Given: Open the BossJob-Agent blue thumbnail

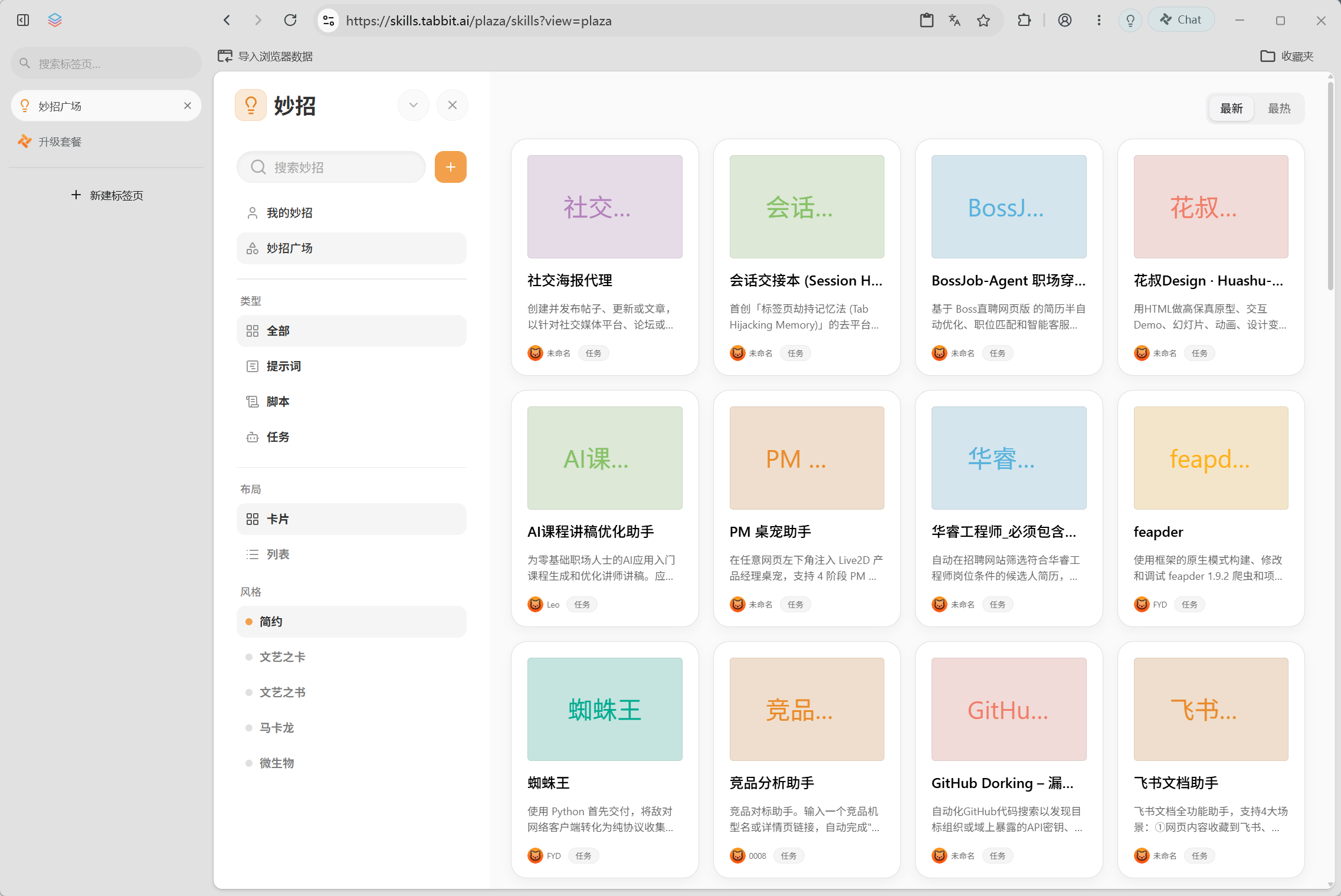Looking at the screenshot, I should pyautogui.click(x=1009, y=206).
